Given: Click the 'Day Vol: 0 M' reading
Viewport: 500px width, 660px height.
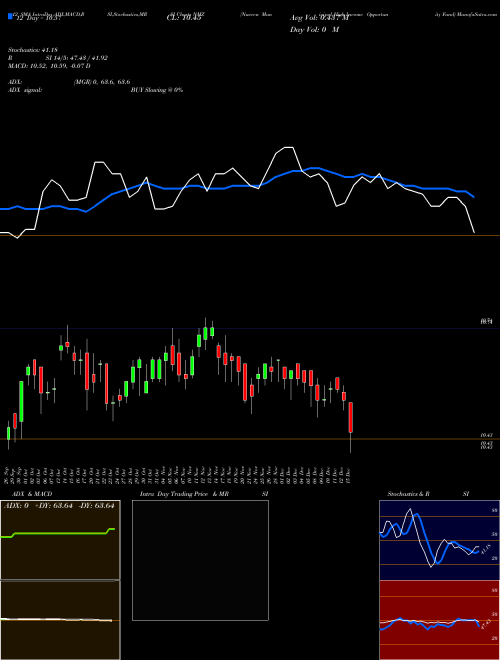Looking at the screenshot, I should coord(314,30).
